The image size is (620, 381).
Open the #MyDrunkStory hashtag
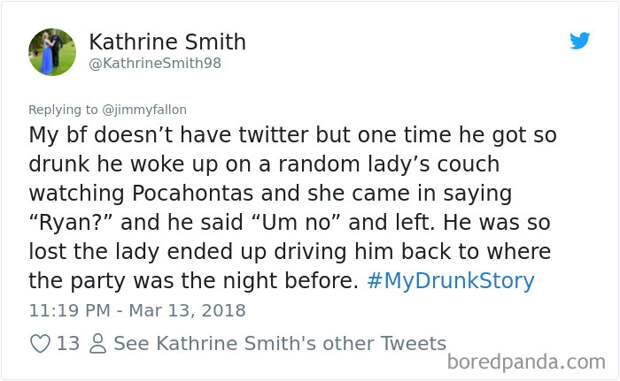451,281
